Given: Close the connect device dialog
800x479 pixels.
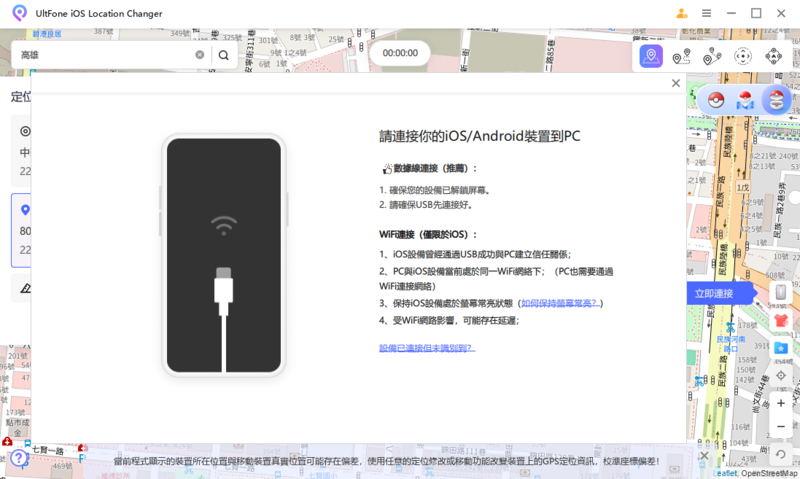Looking at the screenshot, I should (x=676, y=83).
